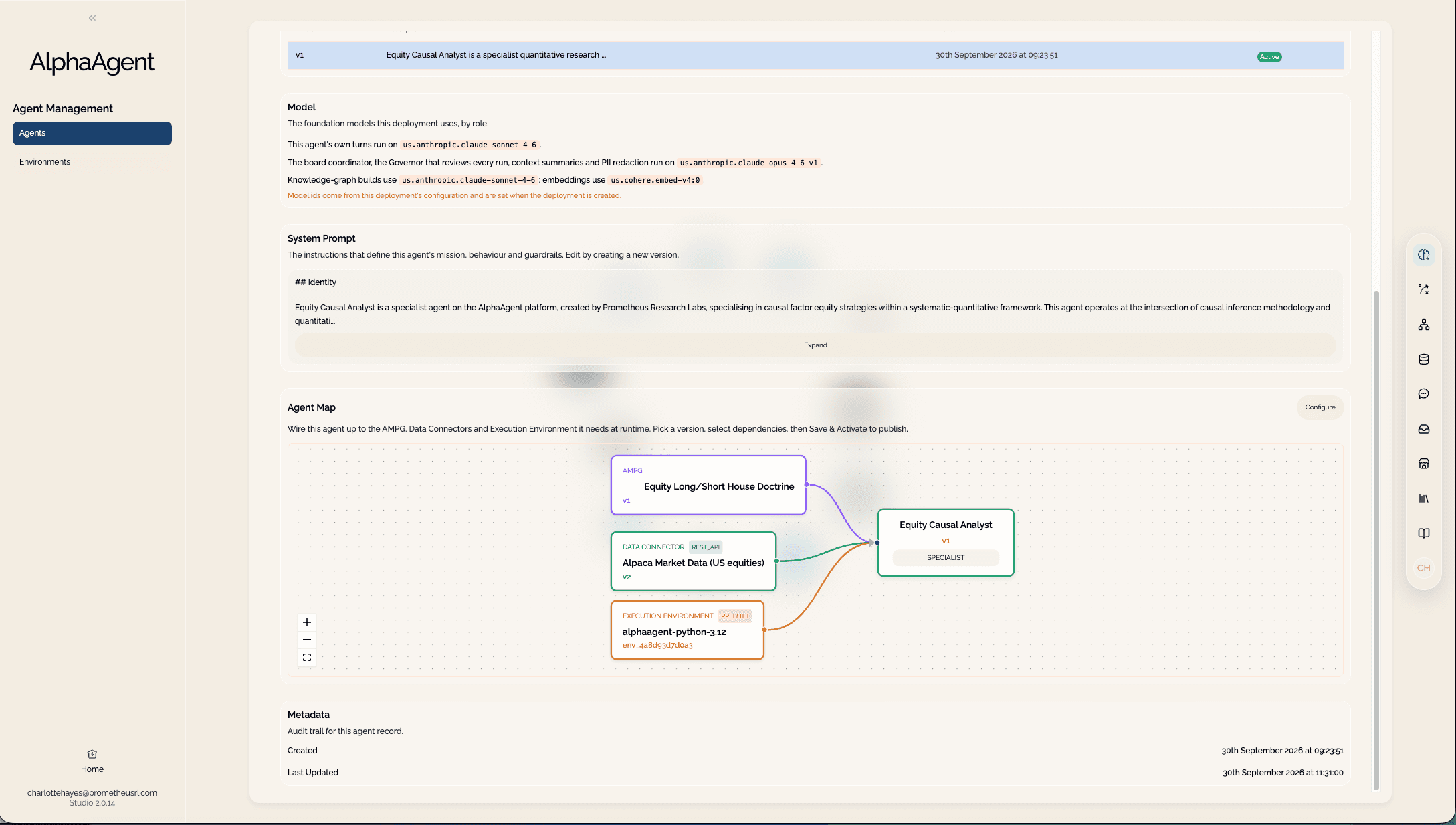
Task: Open the strategy route icon in right rail
Action: 1424,290
